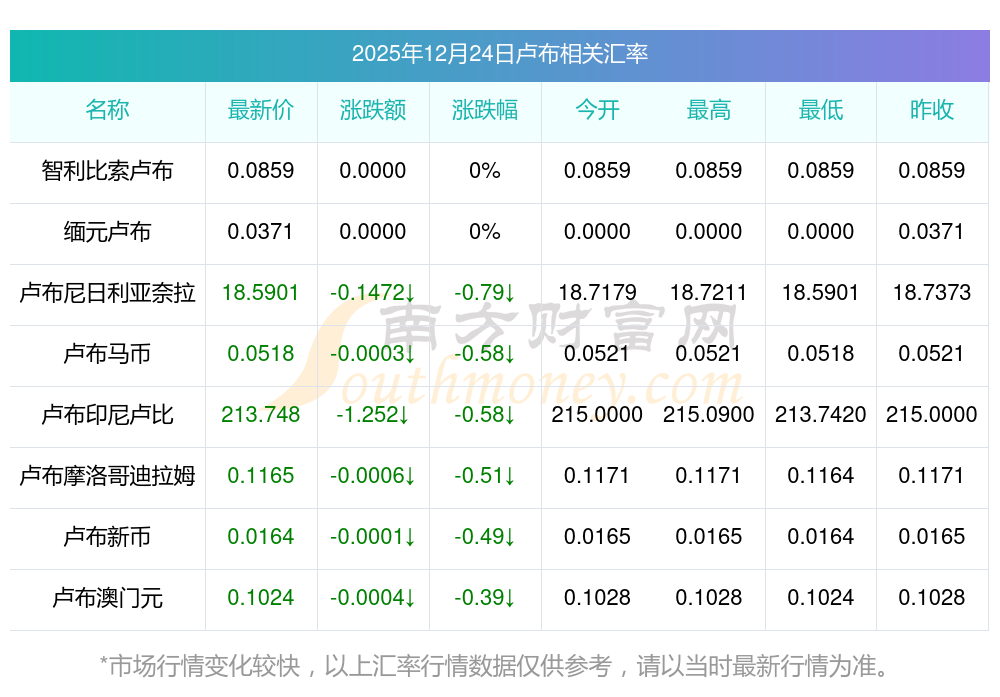
Task: Click the 名称 column header
Action: [107, 110]
